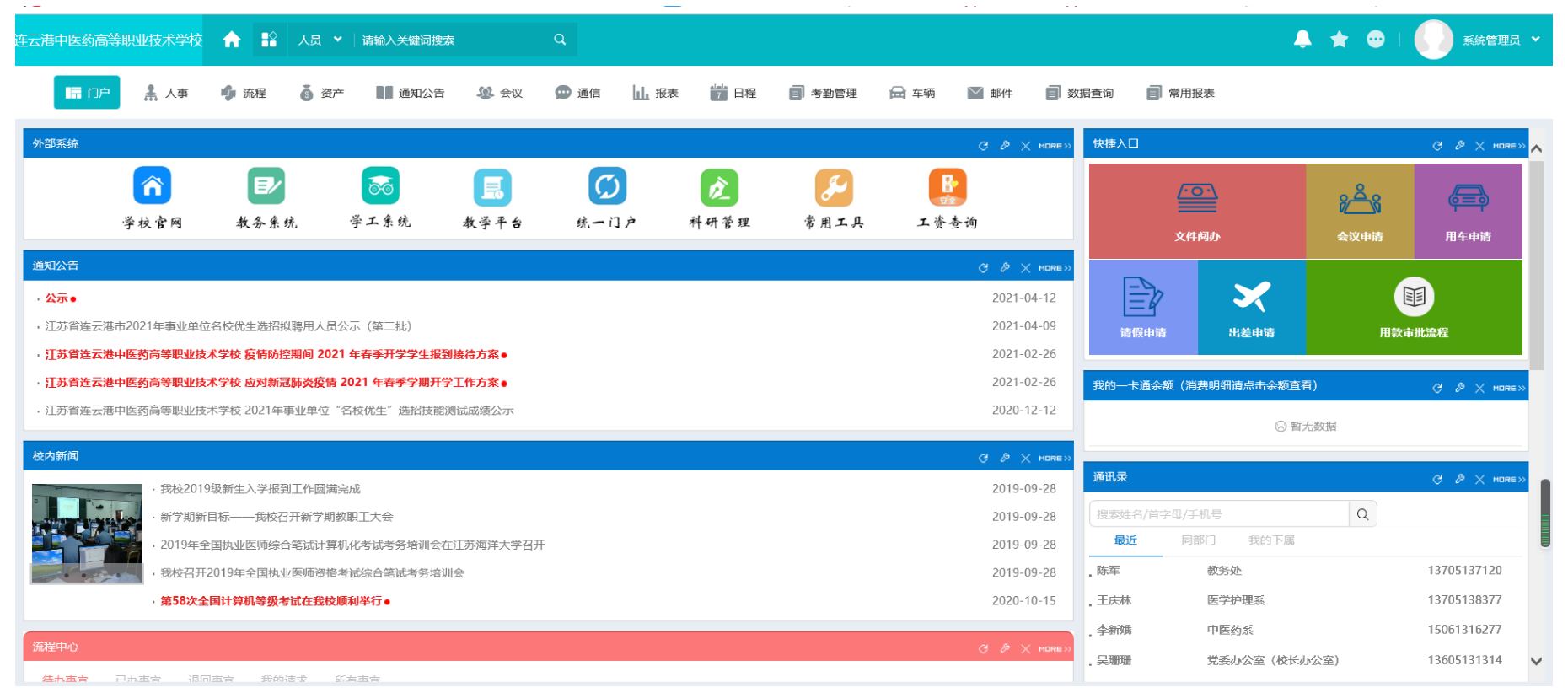Screen dimensions: 1568x693
Task: Open the 用款审批流程 tile
Action: click(x=1414, y=307)
